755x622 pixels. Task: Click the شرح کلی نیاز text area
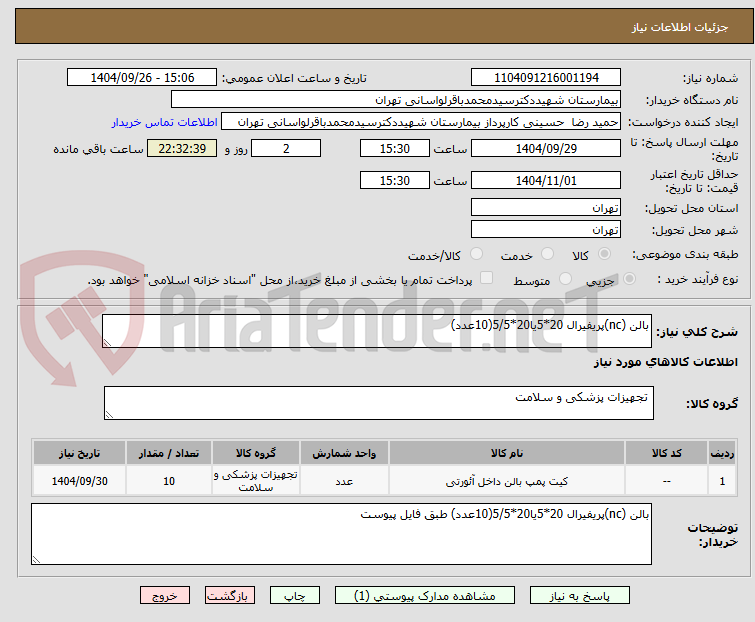377,331
